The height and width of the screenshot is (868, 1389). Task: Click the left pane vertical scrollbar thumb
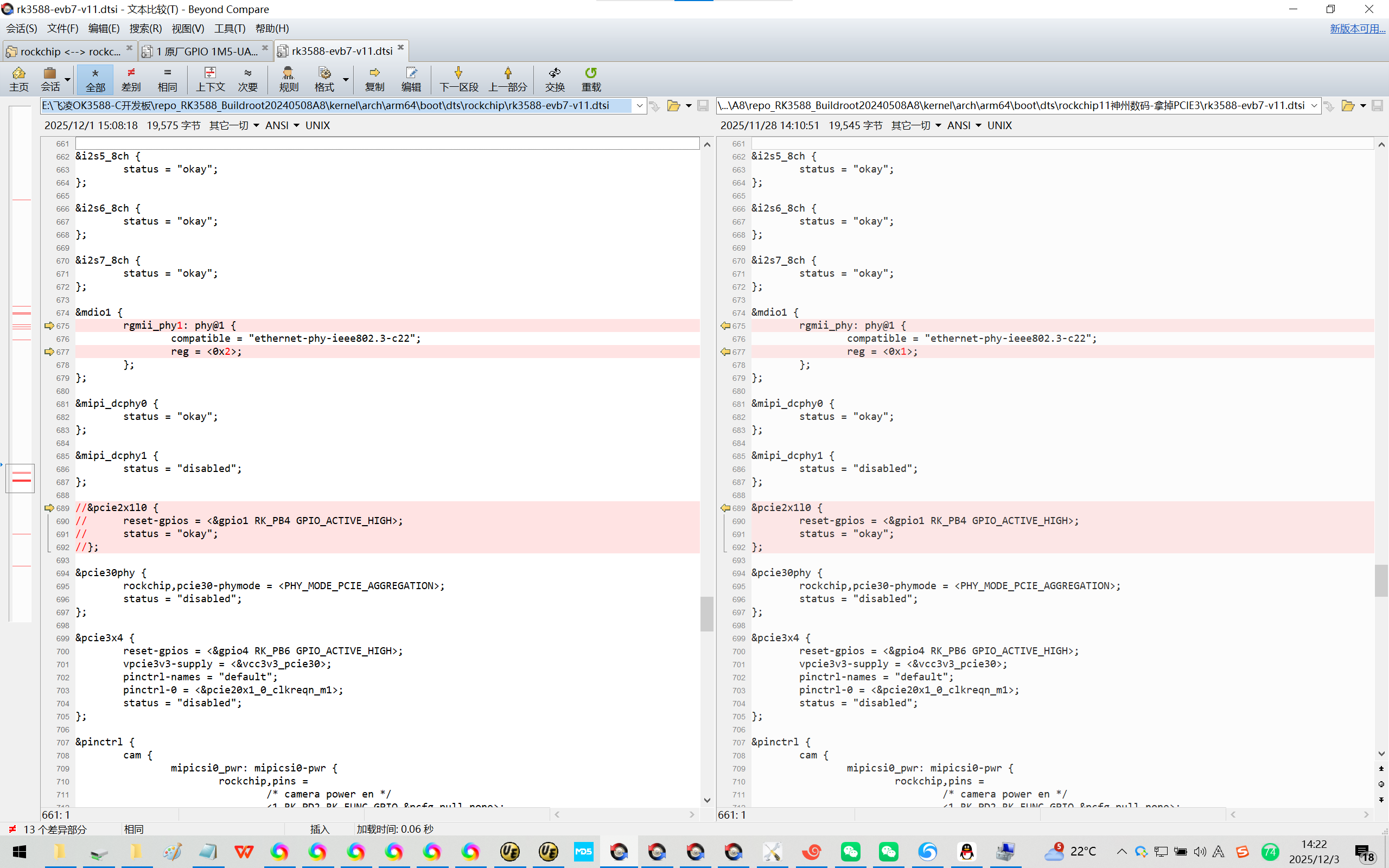706,613
